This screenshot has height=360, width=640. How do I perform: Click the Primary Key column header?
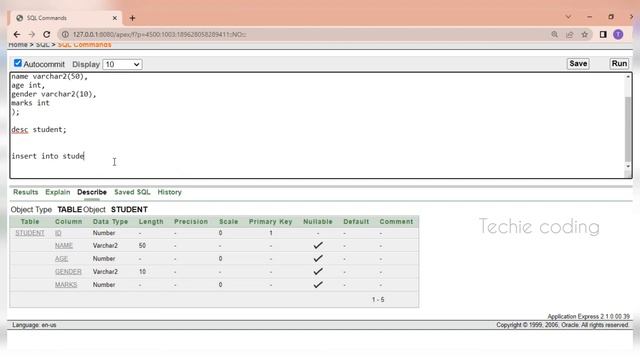coord(270,222)
